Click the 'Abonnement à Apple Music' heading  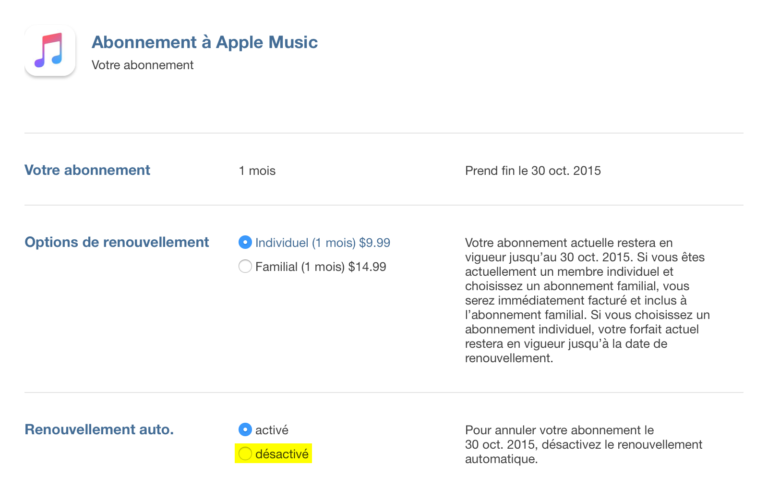[204, 42]
